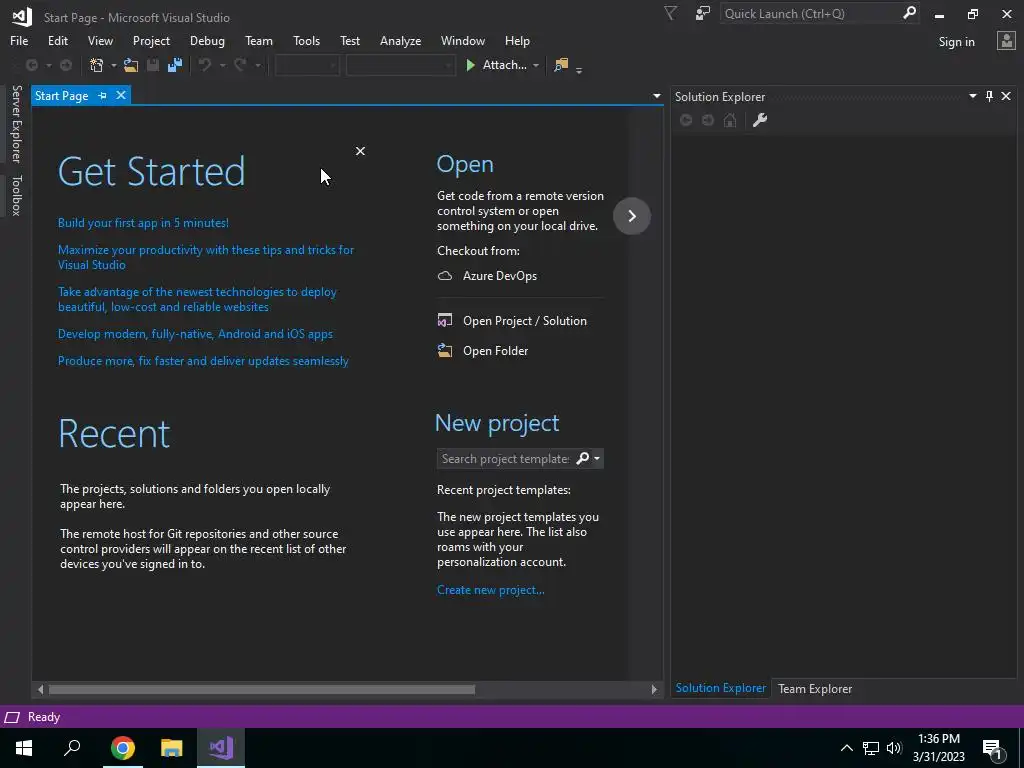Viewport: 1024px width, 768px height.
Task: Click the Save toolbar icon
Action: click(153, 65)
